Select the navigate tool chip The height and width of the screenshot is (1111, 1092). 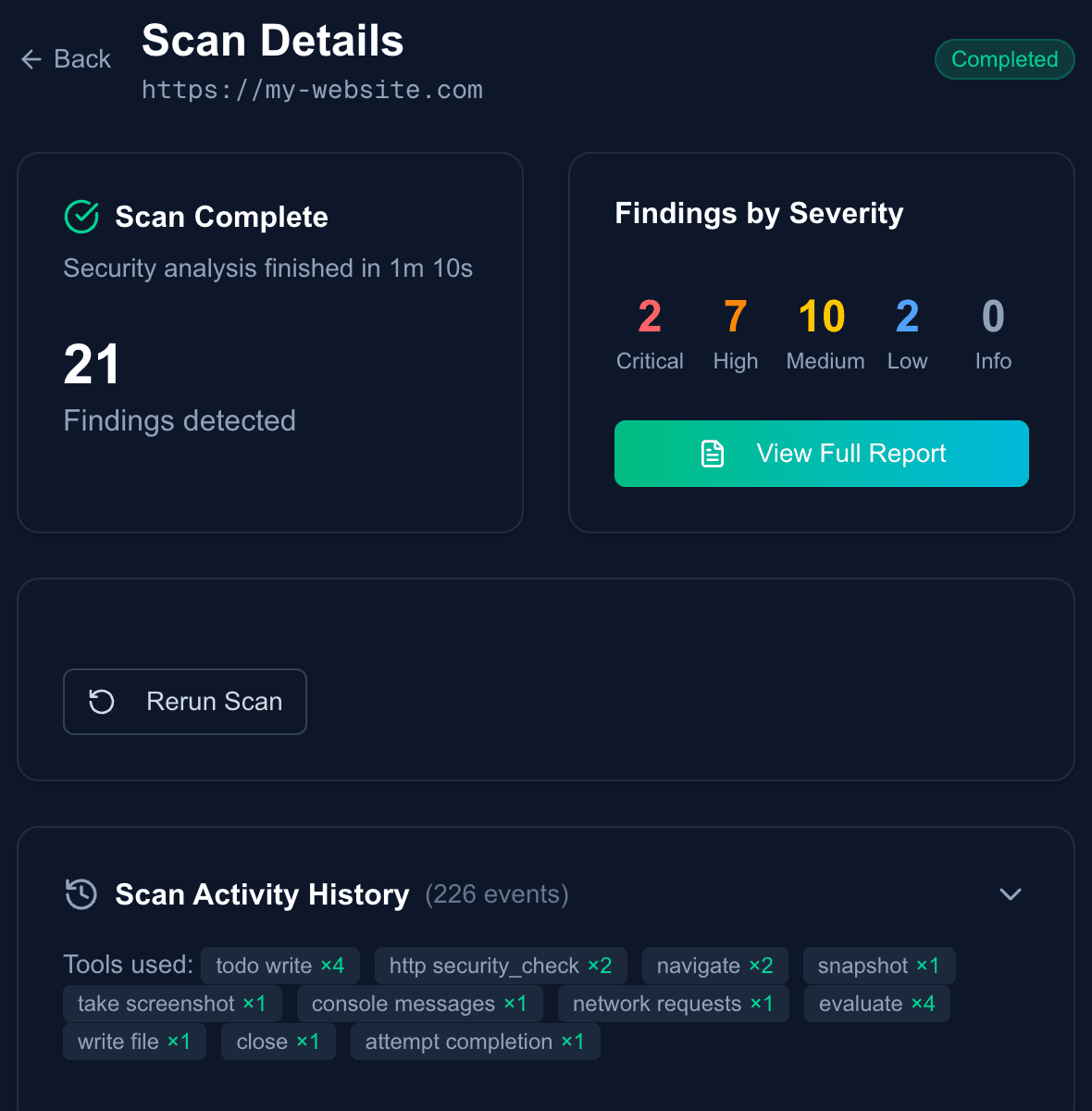click(x=714, y=966)
